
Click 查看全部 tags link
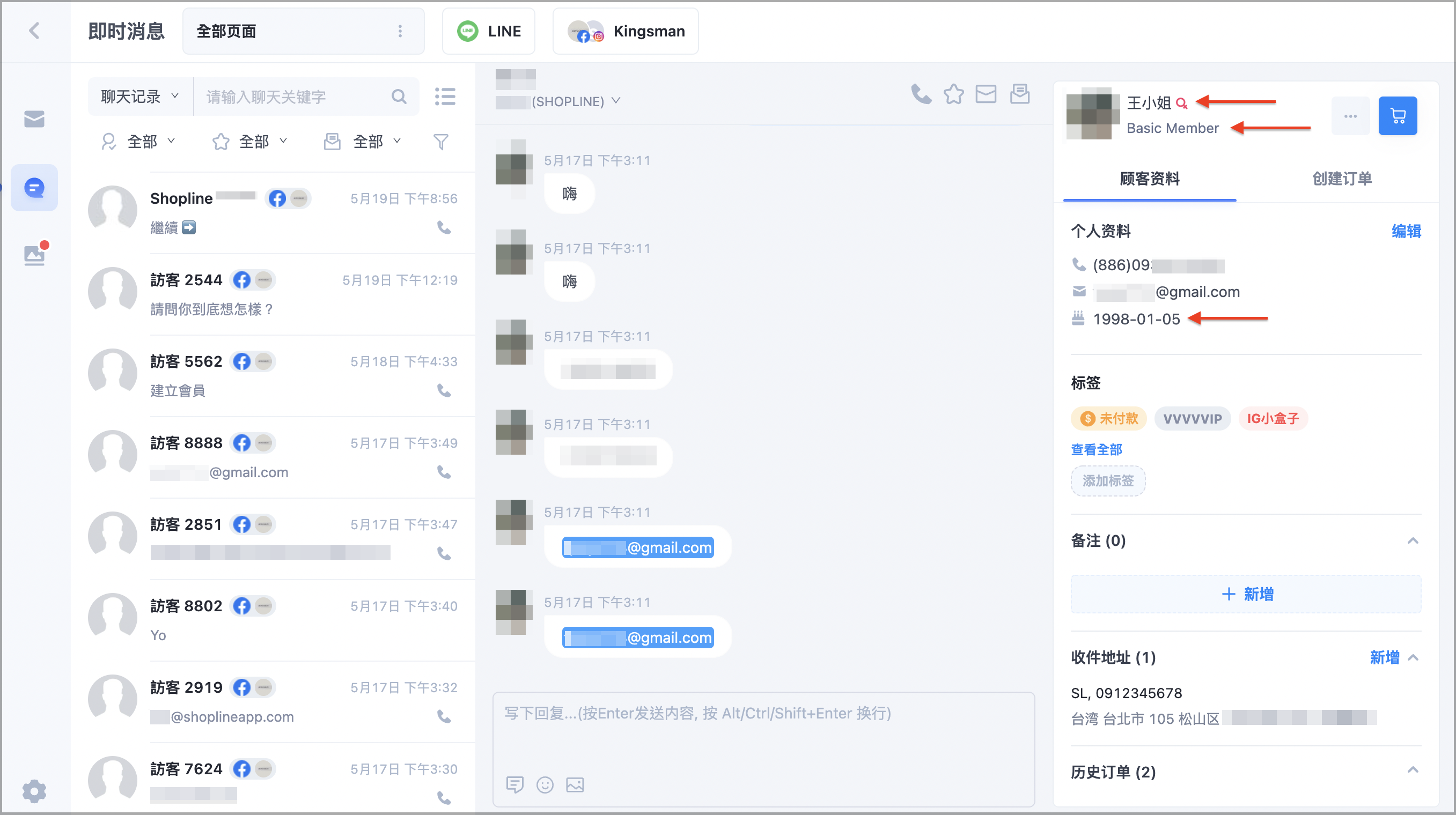(x=1097, y=449)
